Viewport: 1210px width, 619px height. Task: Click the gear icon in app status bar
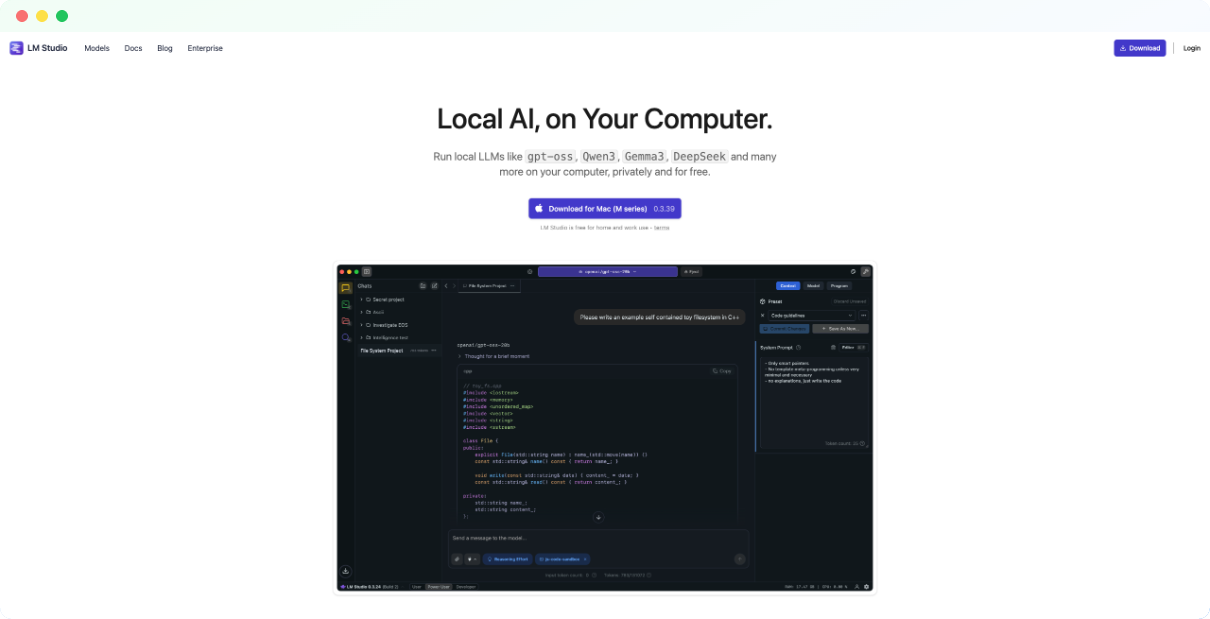pyautogui.click(x=866, y=587)
